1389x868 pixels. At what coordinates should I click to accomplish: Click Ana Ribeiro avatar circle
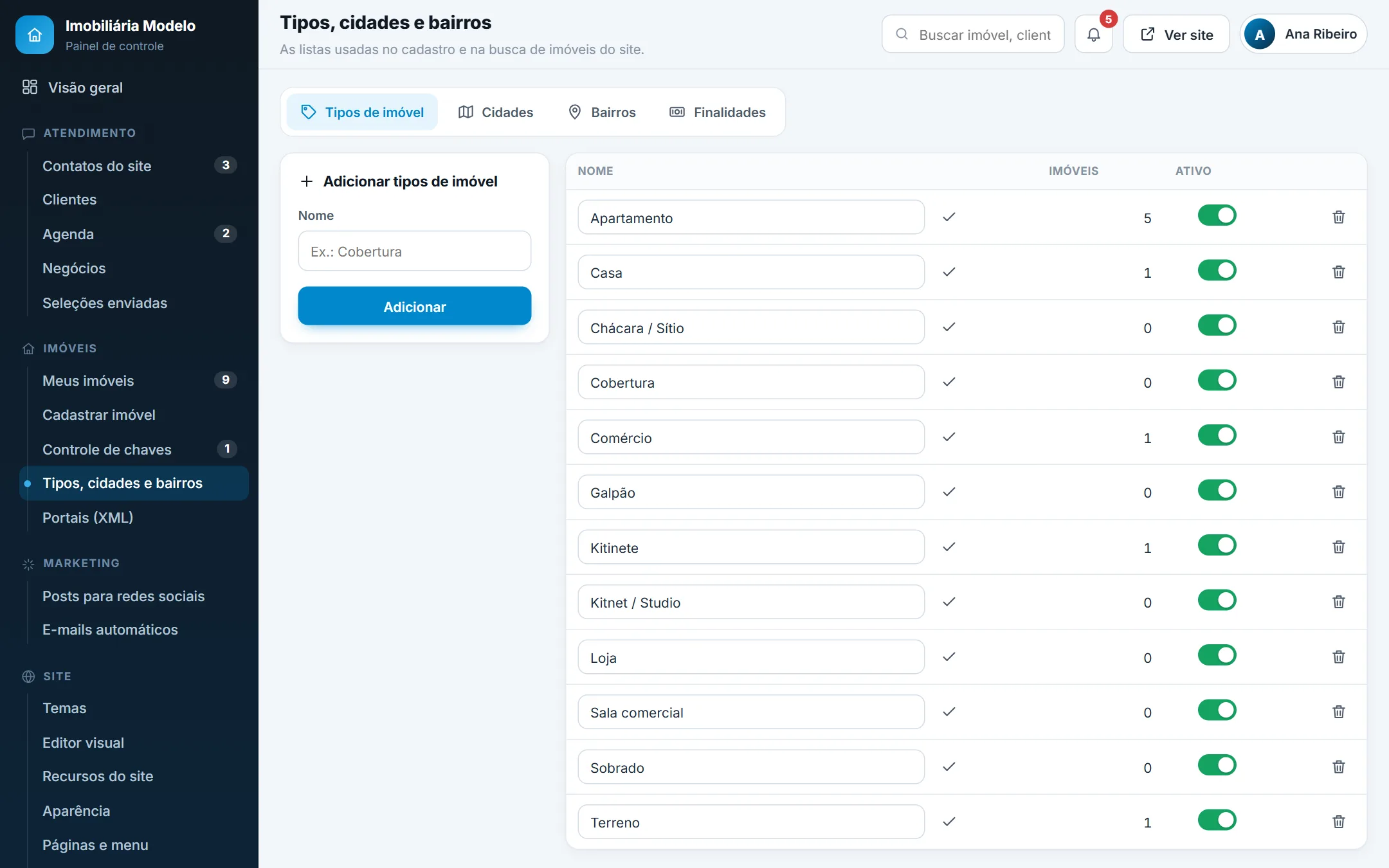1260,35
